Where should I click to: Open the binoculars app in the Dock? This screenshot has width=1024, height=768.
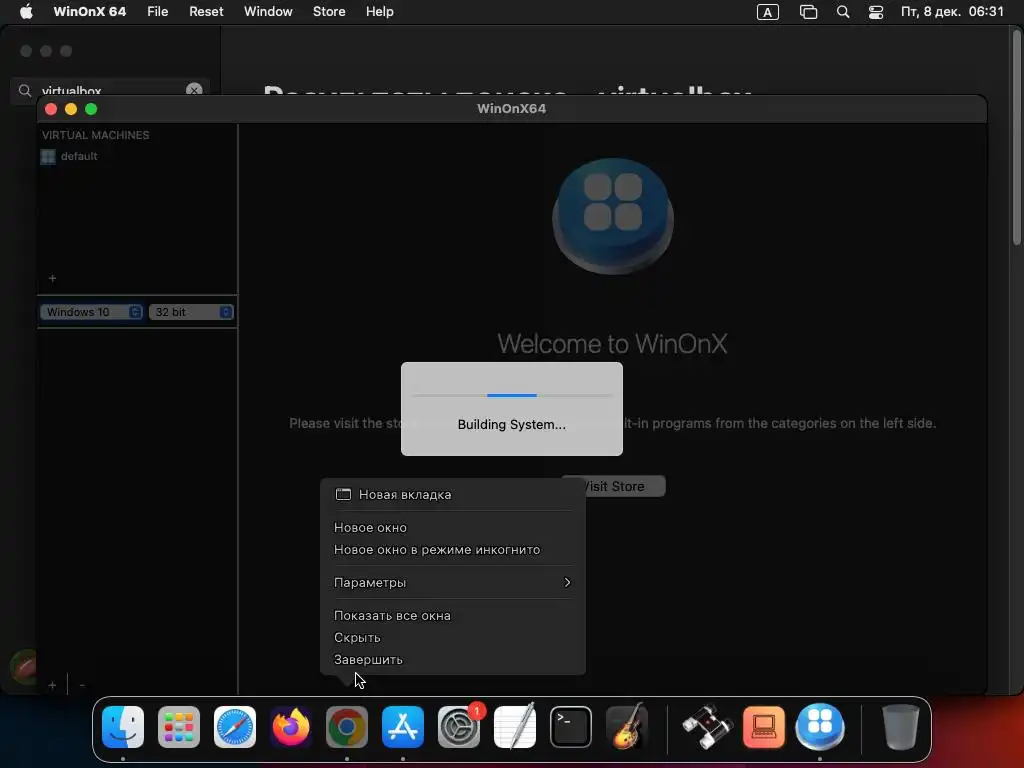pos(707,727)
